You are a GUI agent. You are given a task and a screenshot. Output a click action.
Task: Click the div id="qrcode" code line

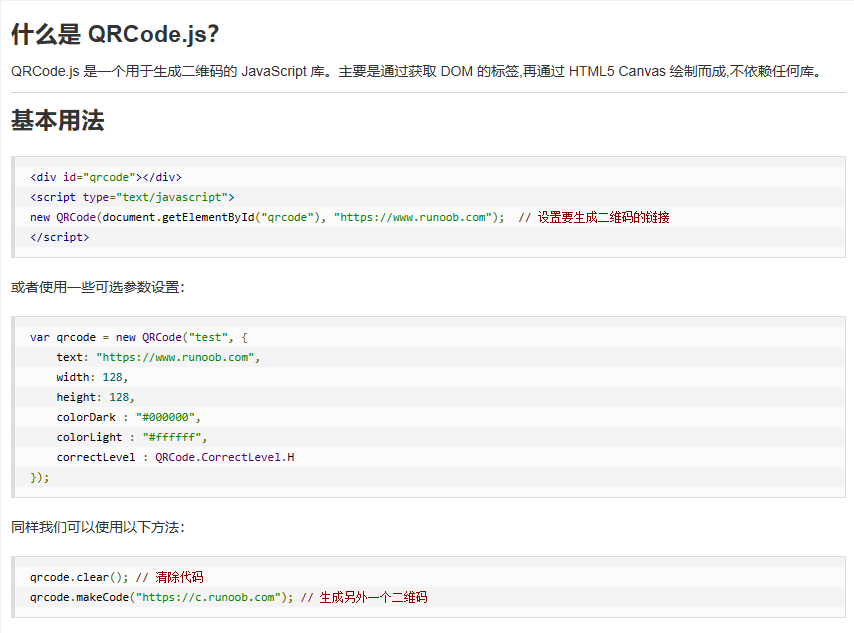point(106,177)
